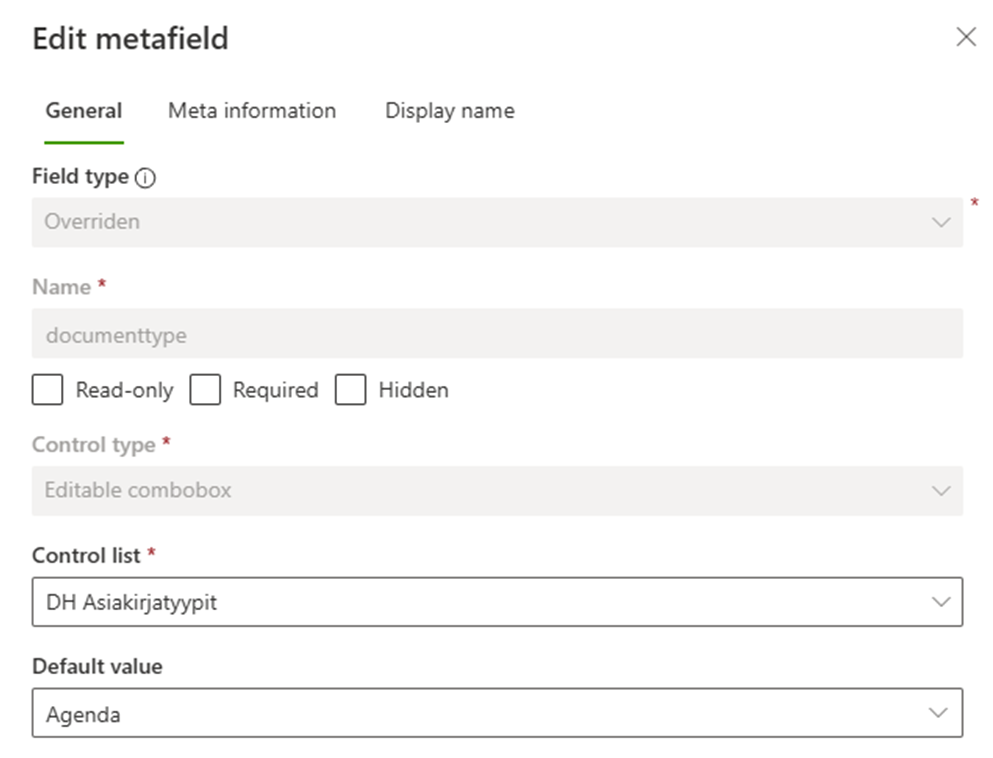The width and height of the screenshot is (993, 758).
Task: Switch to the Meta information tab
Action: [252, 111]
